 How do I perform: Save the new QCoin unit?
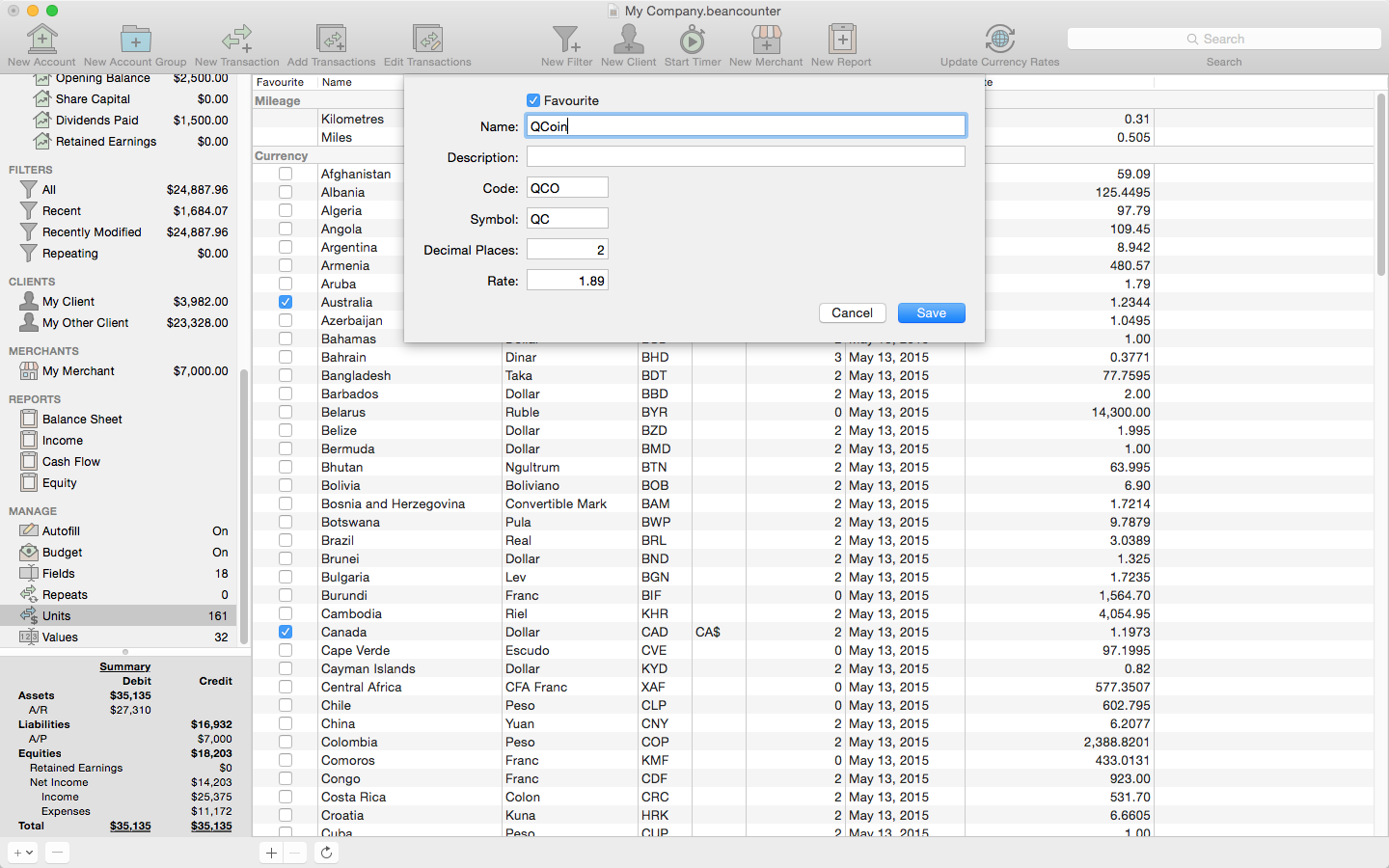(931, 312)
